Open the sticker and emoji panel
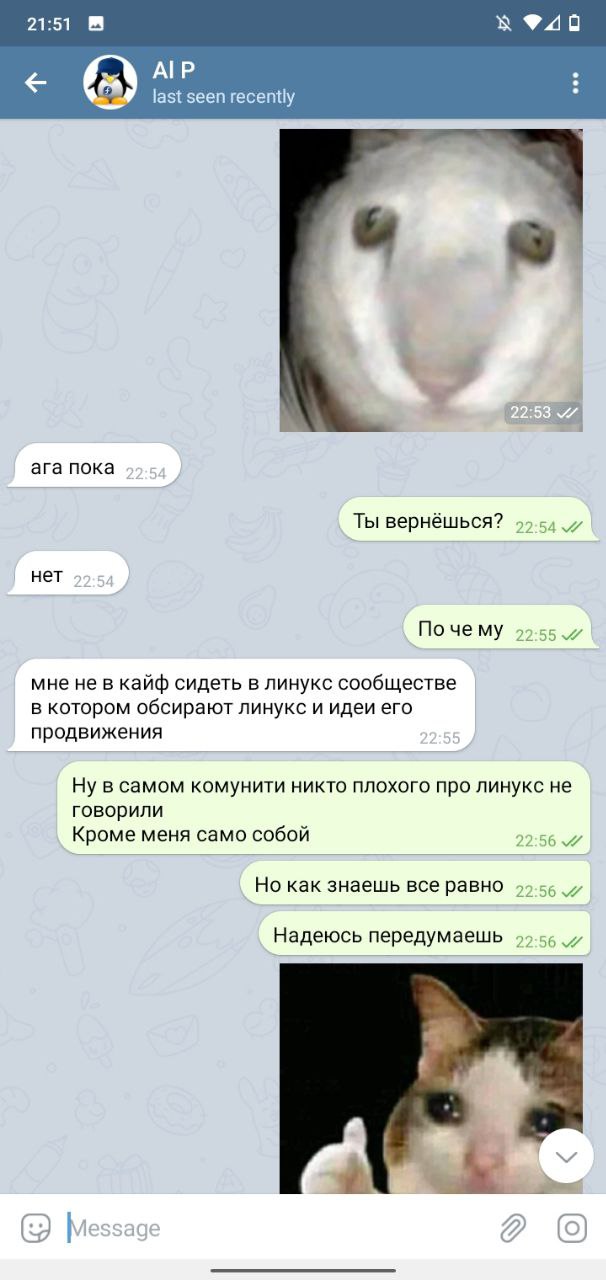The height and width of the screenshot is (1280, 606). (36, 1227)
